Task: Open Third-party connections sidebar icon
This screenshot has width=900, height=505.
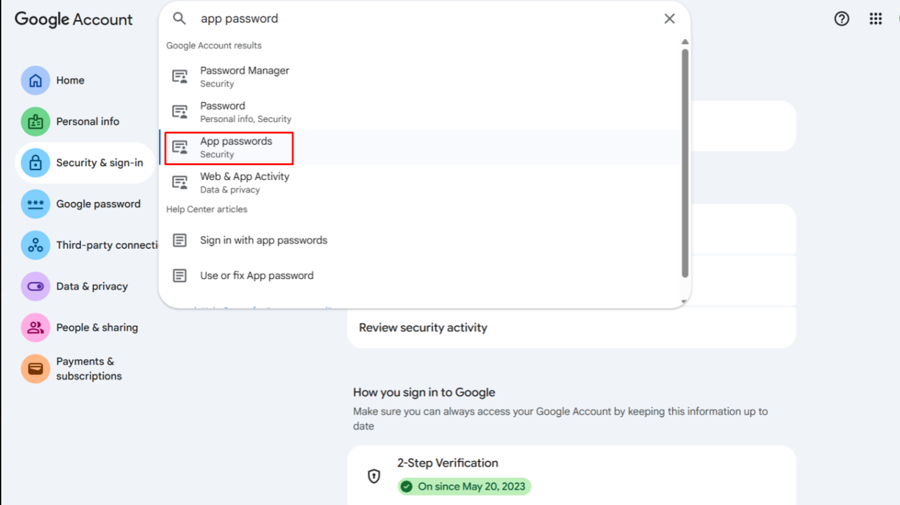Action: pyautogui.click(x=36, y=245)
